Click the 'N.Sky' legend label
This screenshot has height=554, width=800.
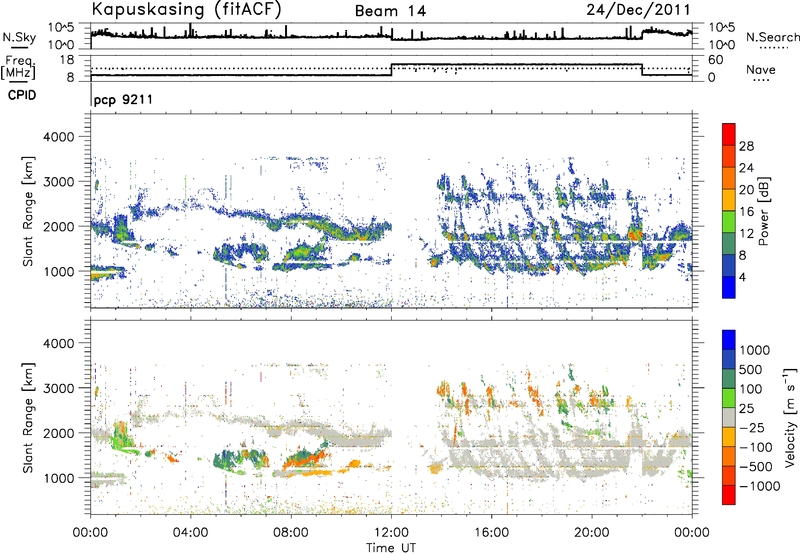tap(19, 37)
